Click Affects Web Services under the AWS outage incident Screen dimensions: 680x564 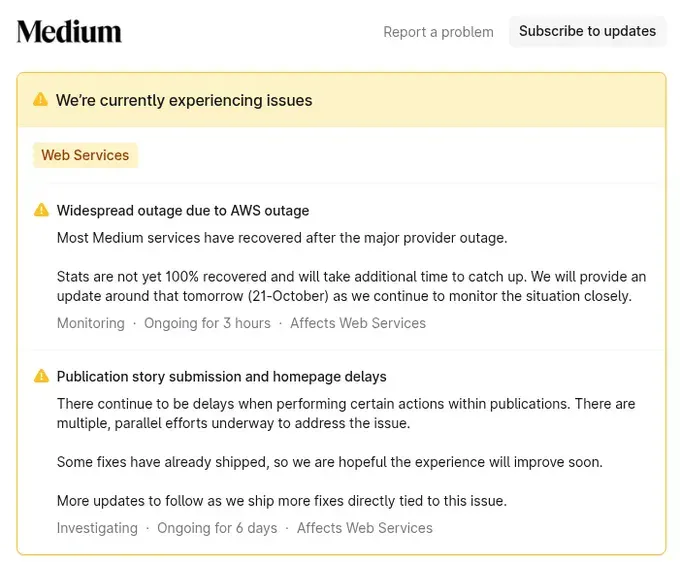point(358,323)
